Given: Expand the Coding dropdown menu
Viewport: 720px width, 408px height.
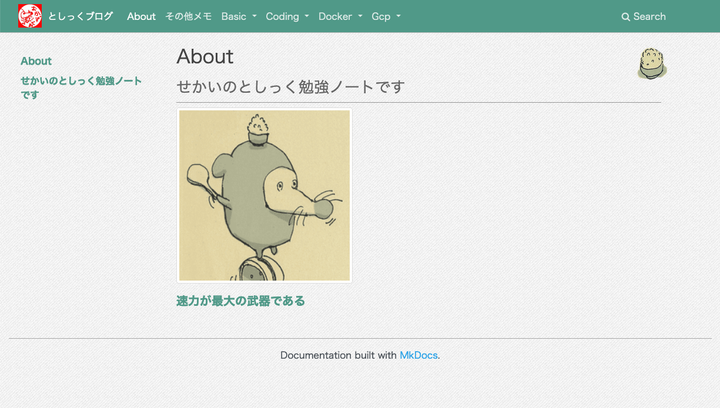Looking at the screenshot, I should click(287, 17).
